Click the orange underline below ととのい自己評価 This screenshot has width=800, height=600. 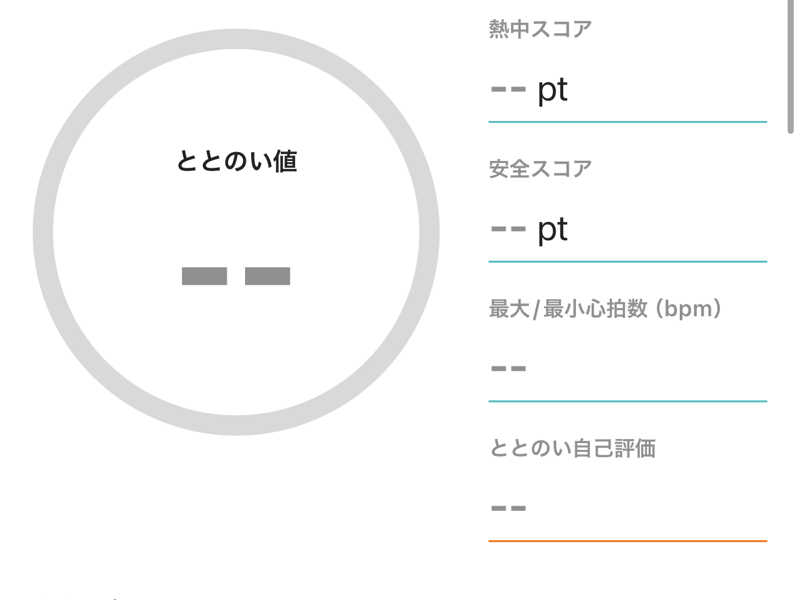pos(627,541)
